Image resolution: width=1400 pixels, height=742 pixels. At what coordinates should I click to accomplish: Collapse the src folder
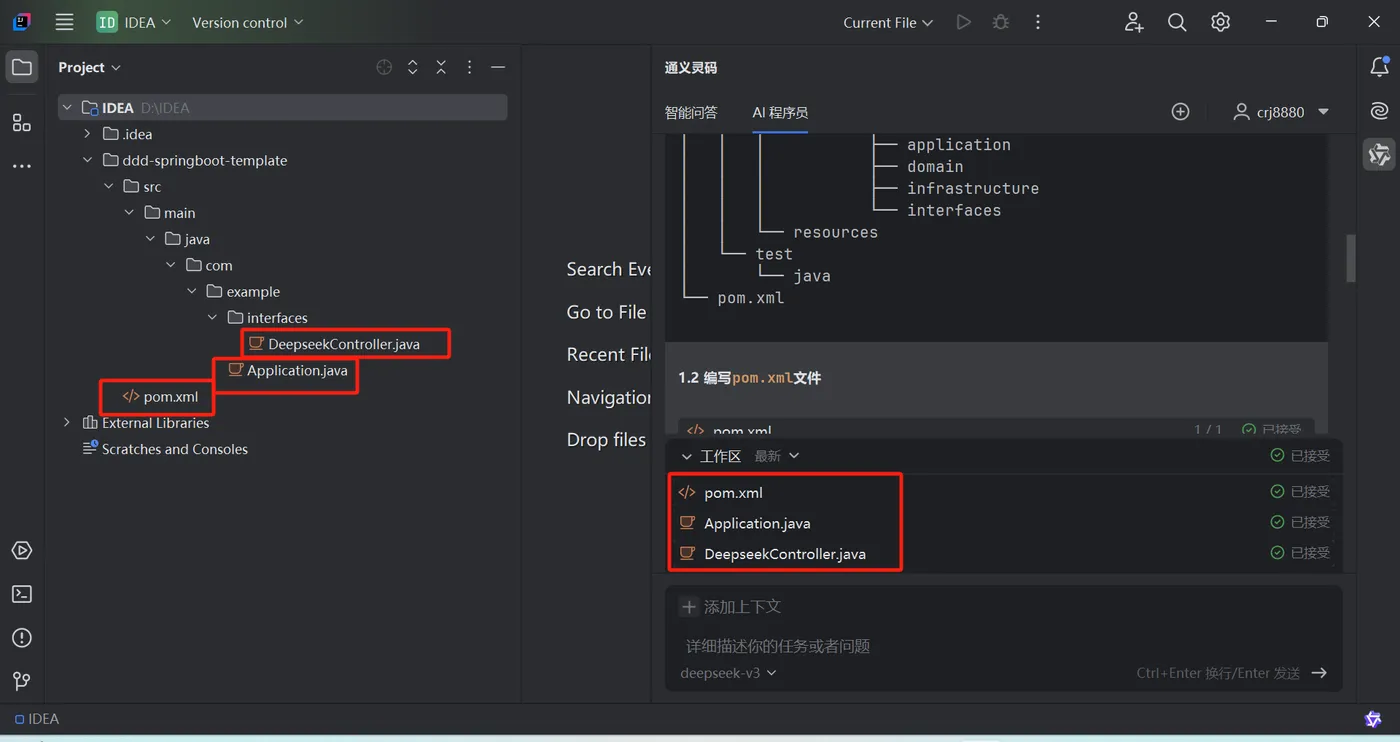tap(109, 187)
